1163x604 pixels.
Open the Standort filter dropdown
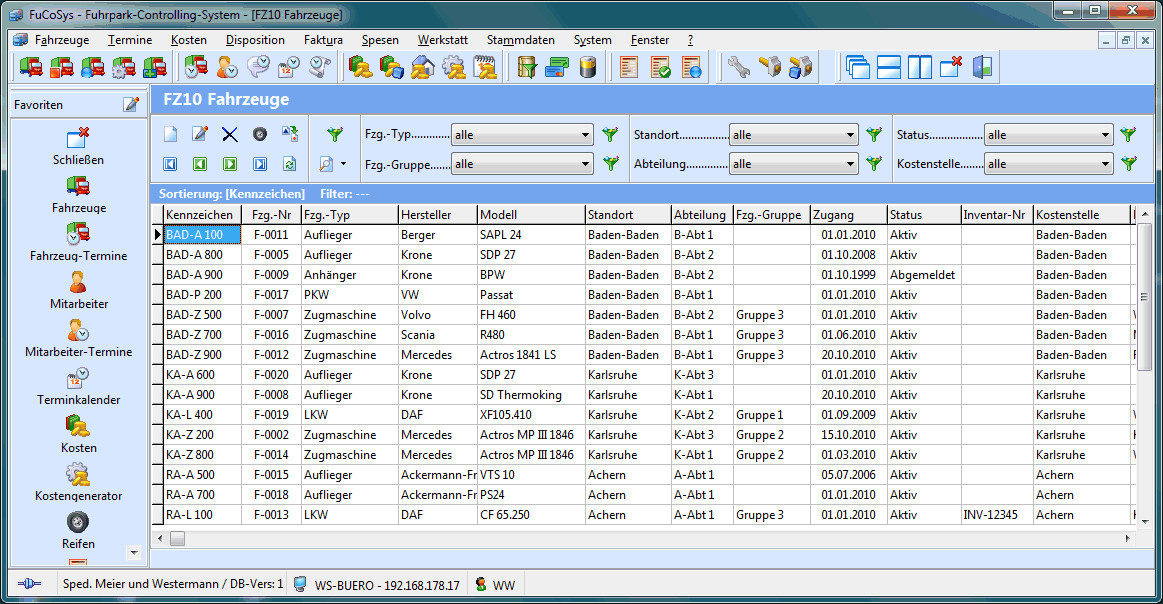[850, 135]
